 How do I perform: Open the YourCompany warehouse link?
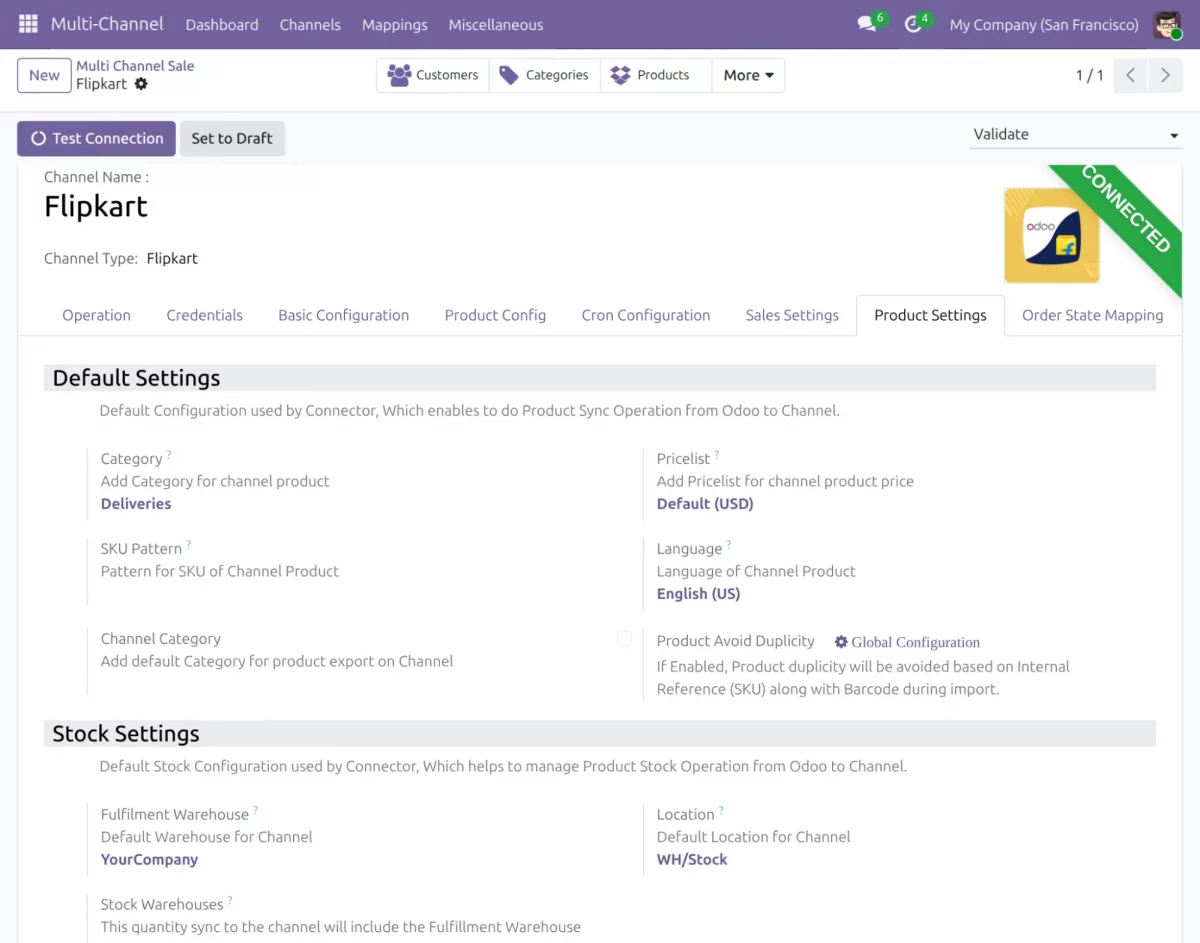(x=149, y=860)
